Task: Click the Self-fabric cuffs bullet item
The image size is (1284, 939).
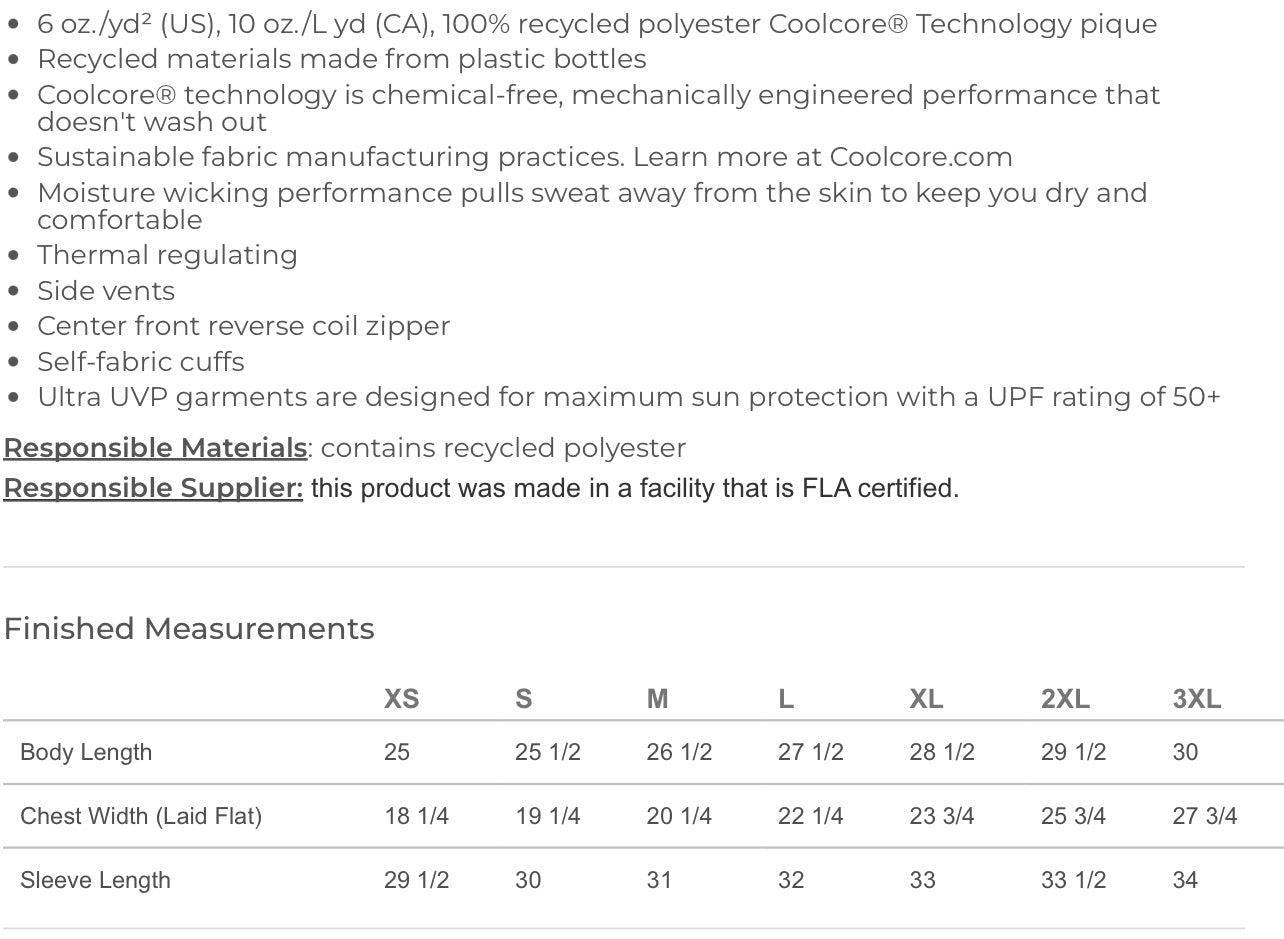Action: (141, 362)
